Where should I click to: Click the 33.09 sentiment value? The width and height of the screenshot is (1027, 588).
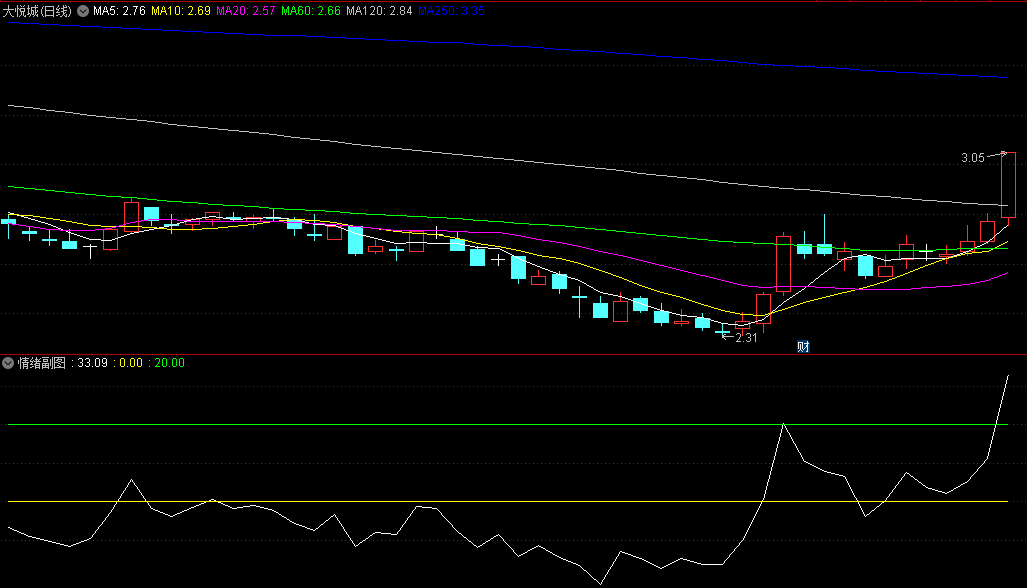pos(92,363)
